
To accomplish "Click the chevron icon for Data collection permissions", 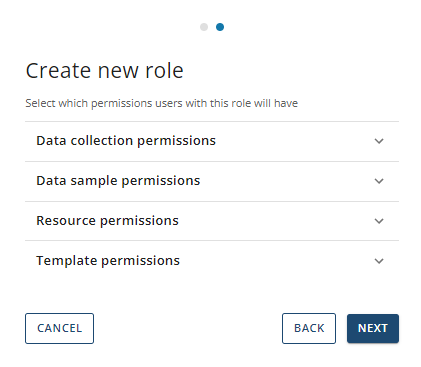I will click(379, 141).
